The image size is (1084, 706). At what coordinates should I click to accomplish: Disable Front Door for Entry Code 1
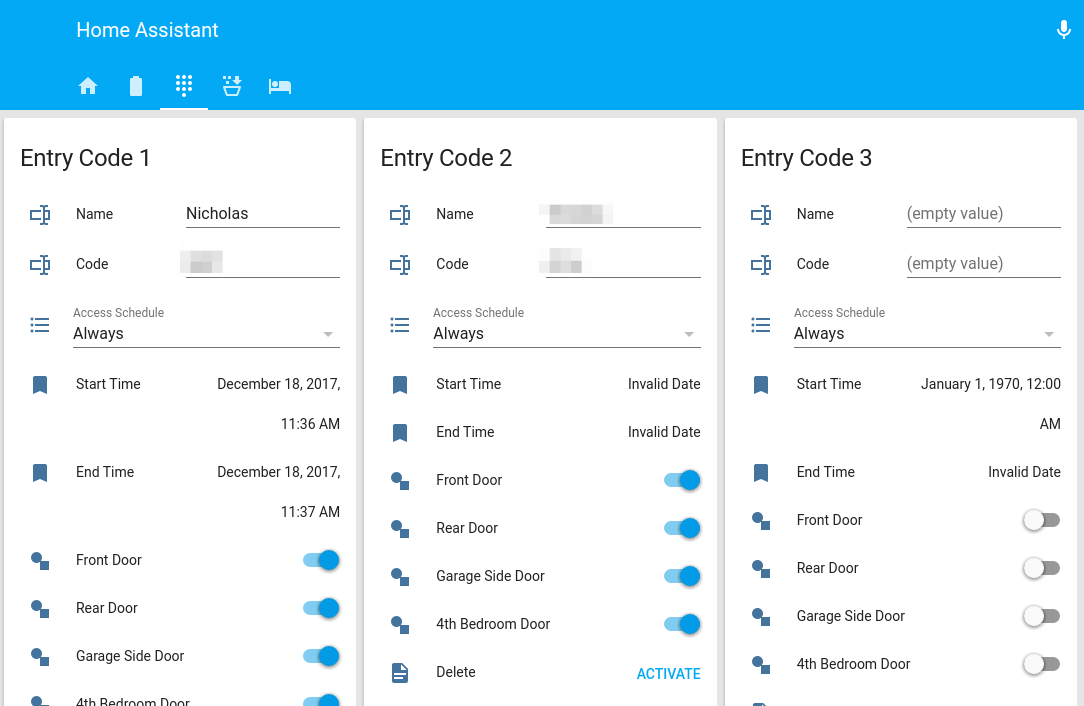321,560
